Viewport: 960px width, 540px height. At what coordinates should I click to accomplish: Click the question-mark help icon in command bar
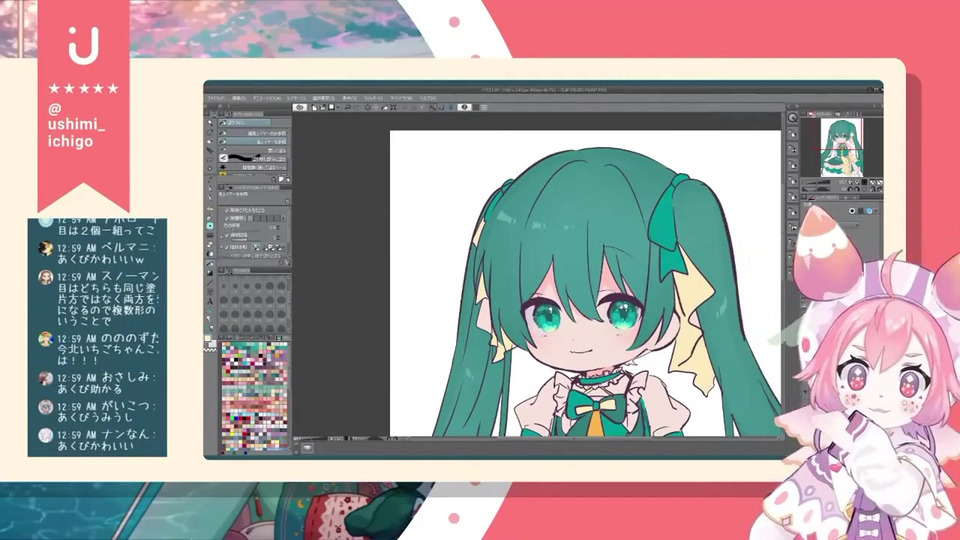pos(464,107)
